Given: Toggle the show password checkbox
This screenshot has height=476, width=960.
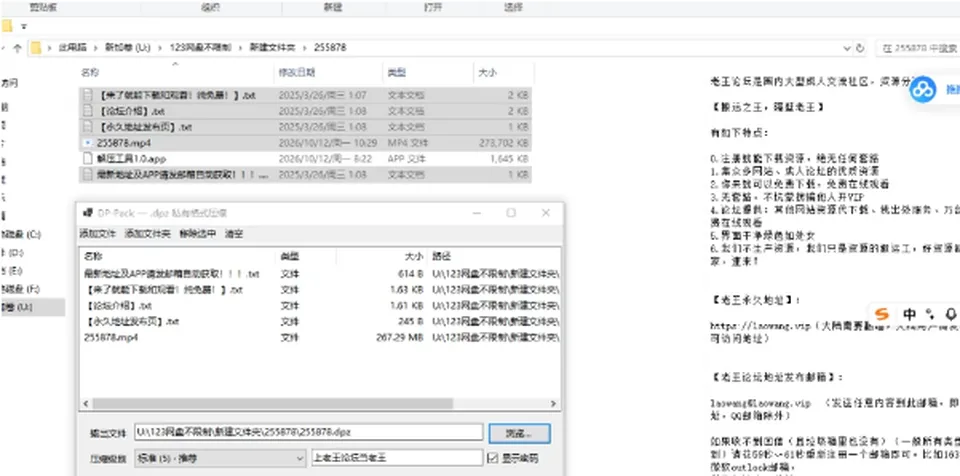Looking at the screenshot, I should click(492, 458).
